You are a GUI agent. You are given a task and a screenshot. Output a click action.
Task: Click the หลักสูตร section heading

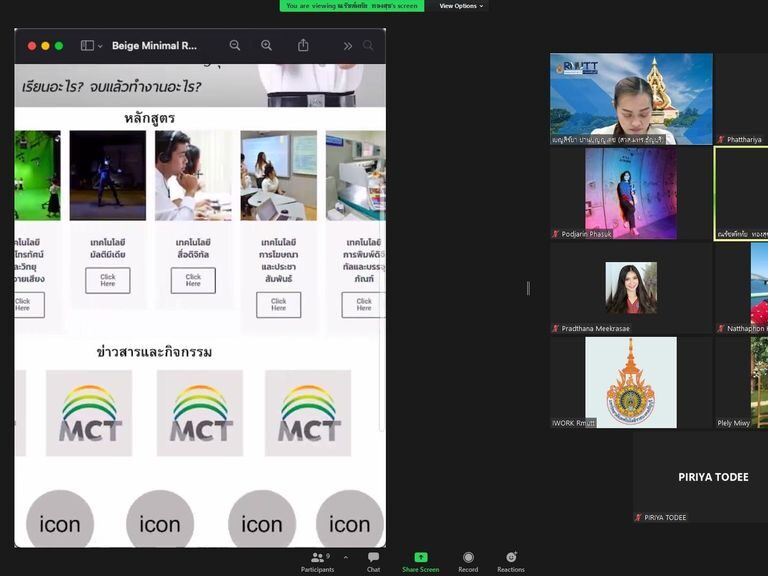(x=149, y=118)
